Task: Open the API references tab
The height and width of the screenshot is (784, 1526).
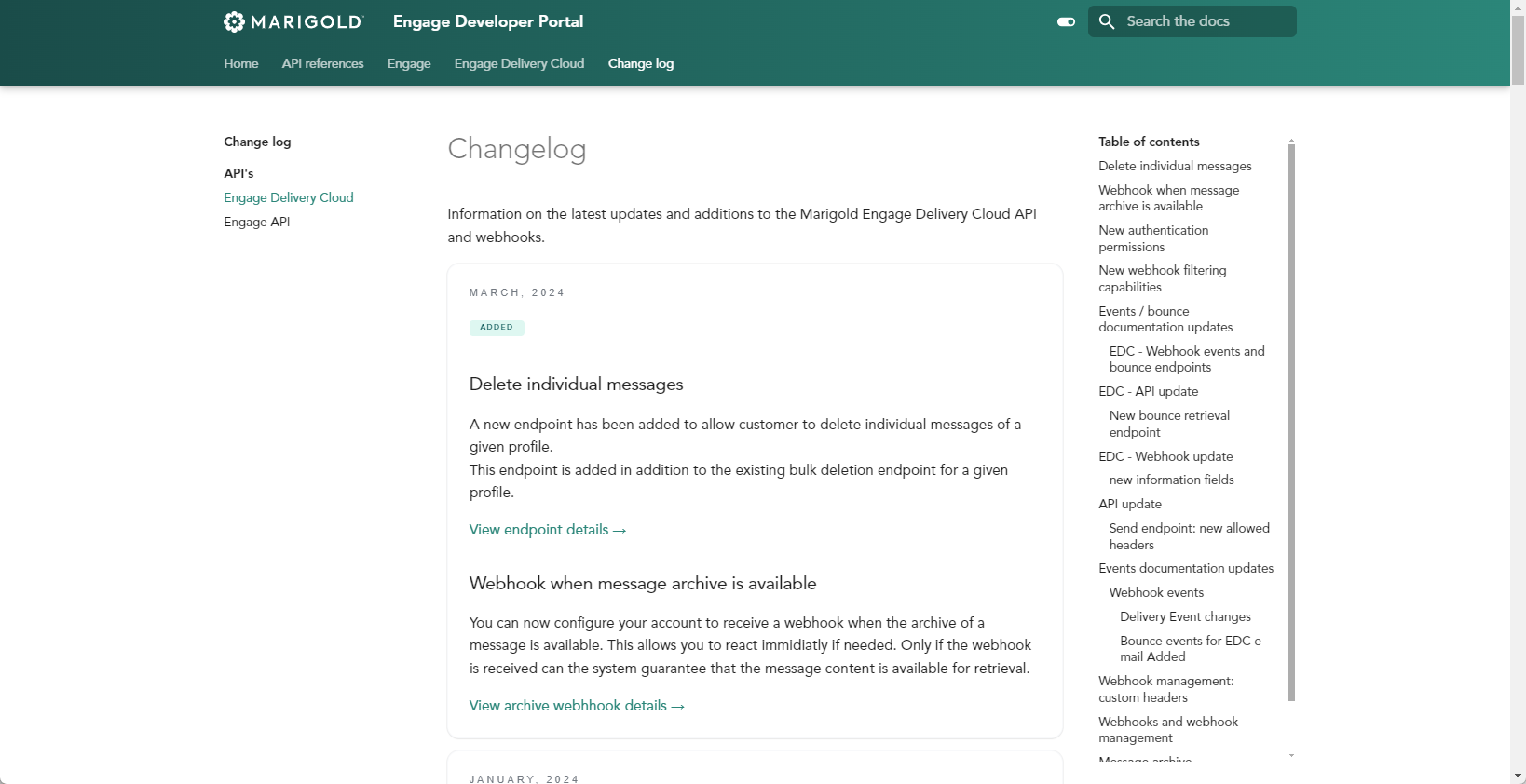Action: (322, 63)
